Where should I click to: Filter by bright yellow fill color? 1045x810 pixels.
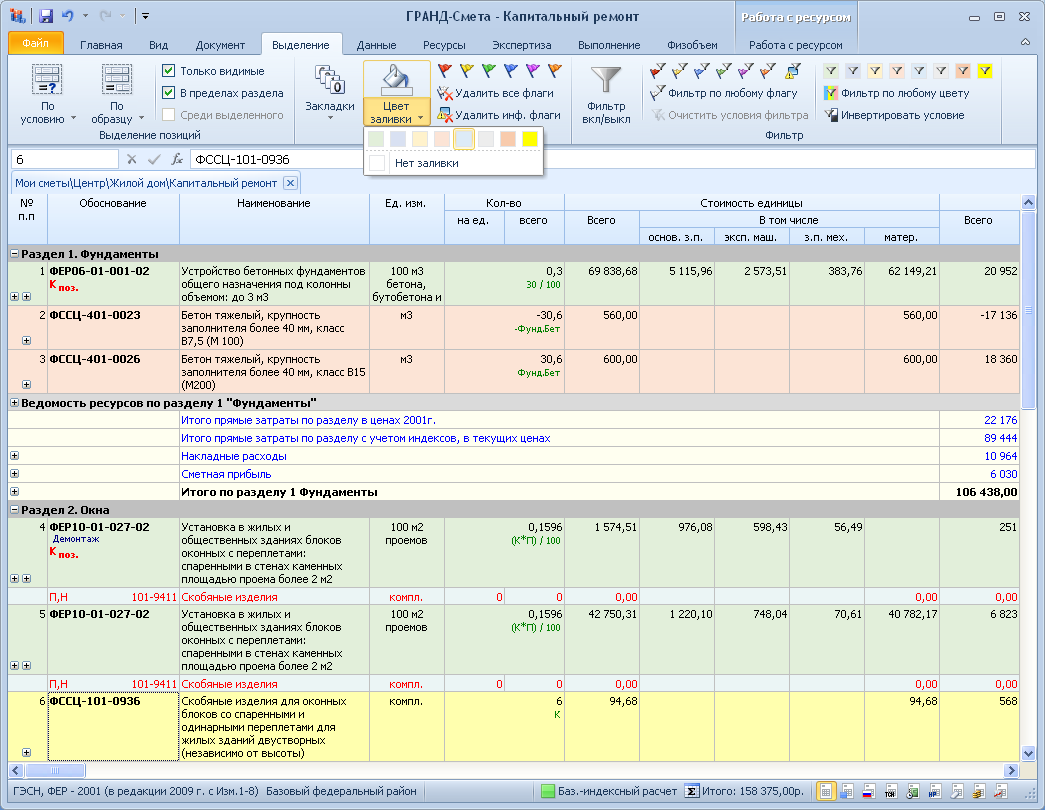pos(985,71)
